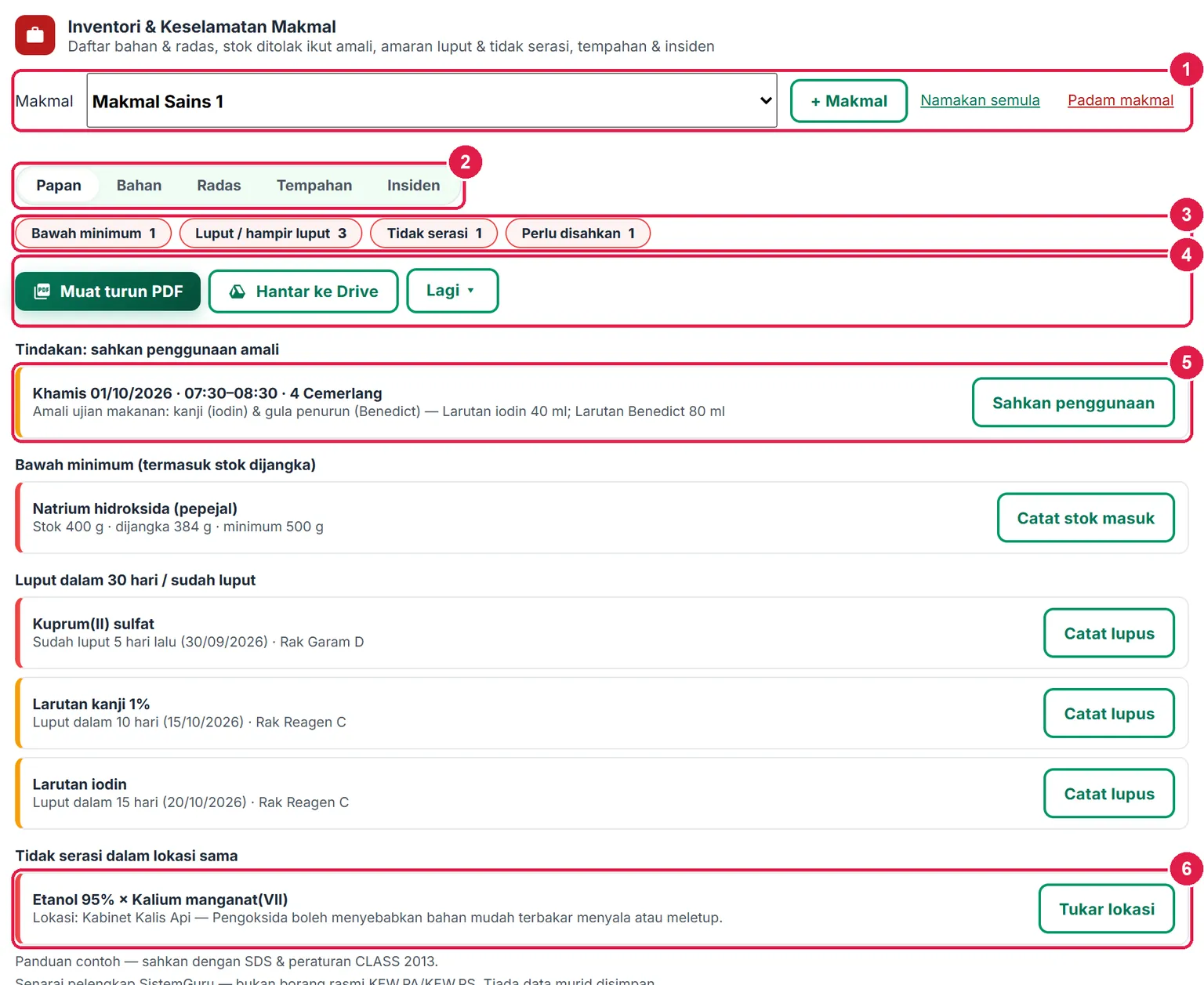This screenshot has height=985, width=1204.
Task: Click Catat stok masuk for Natrium hidroksida
Action: [x=1086, y=518]
